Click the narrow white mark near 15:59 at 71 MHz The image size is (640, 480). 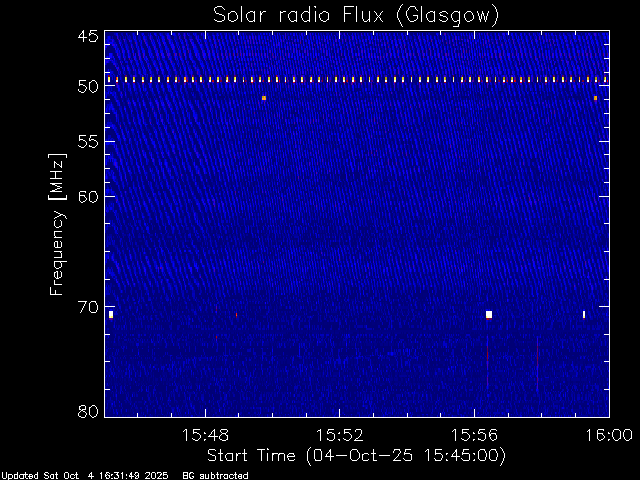coord(584,314)
